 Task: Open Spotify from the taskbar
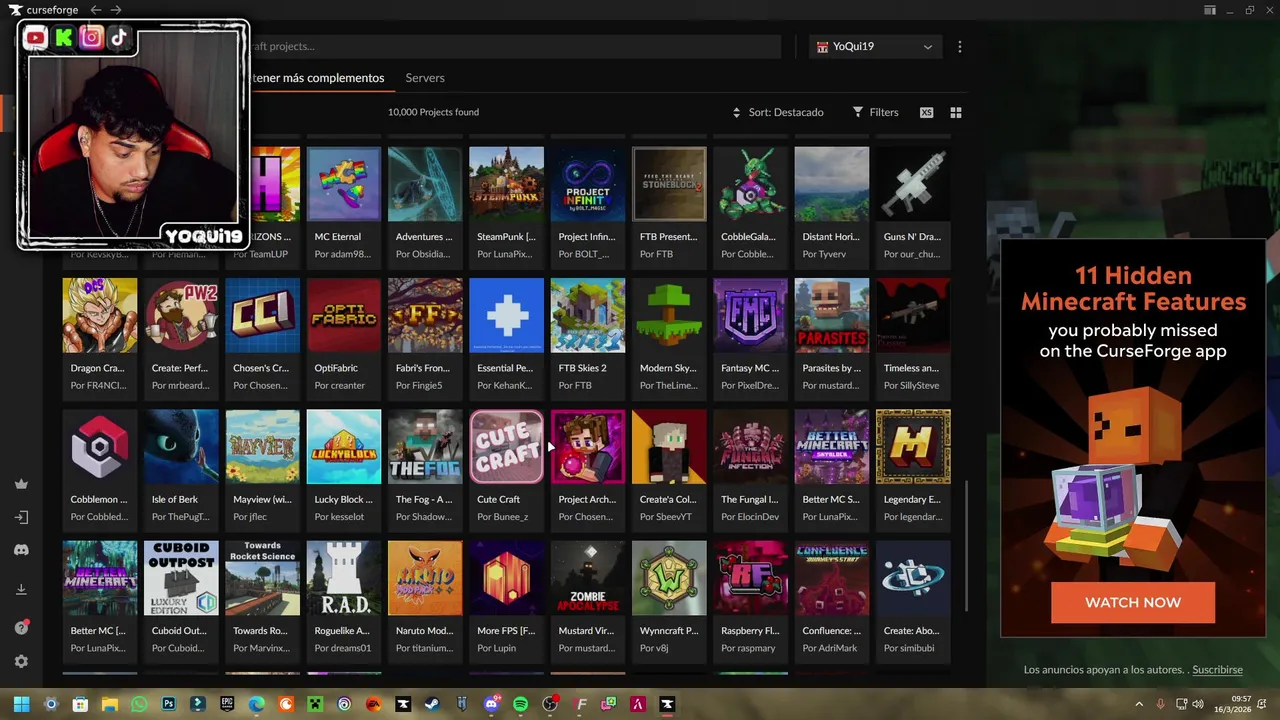[x=520, y=704]
